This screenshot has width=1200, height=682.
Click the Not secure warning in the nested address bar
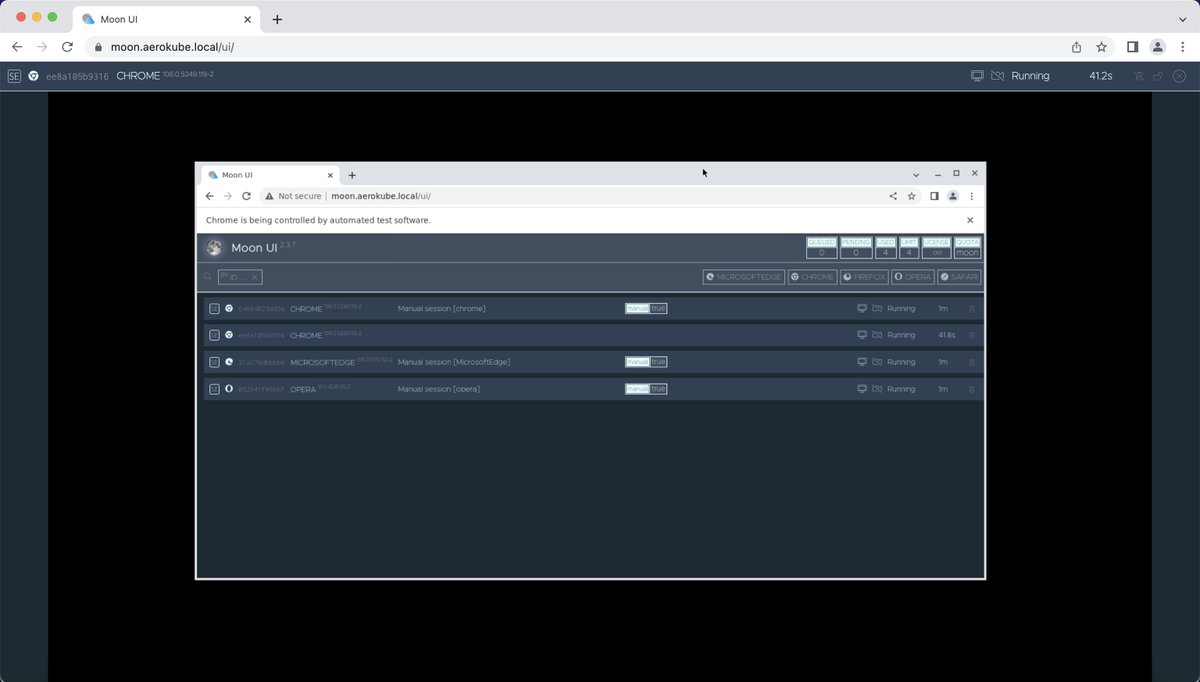tap(293, 196)
